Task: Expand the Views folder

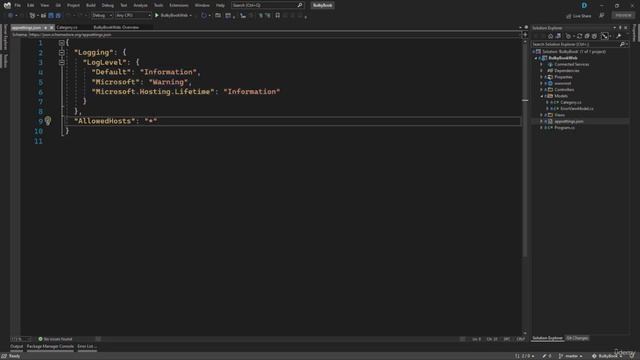Action: pos(542,115)
